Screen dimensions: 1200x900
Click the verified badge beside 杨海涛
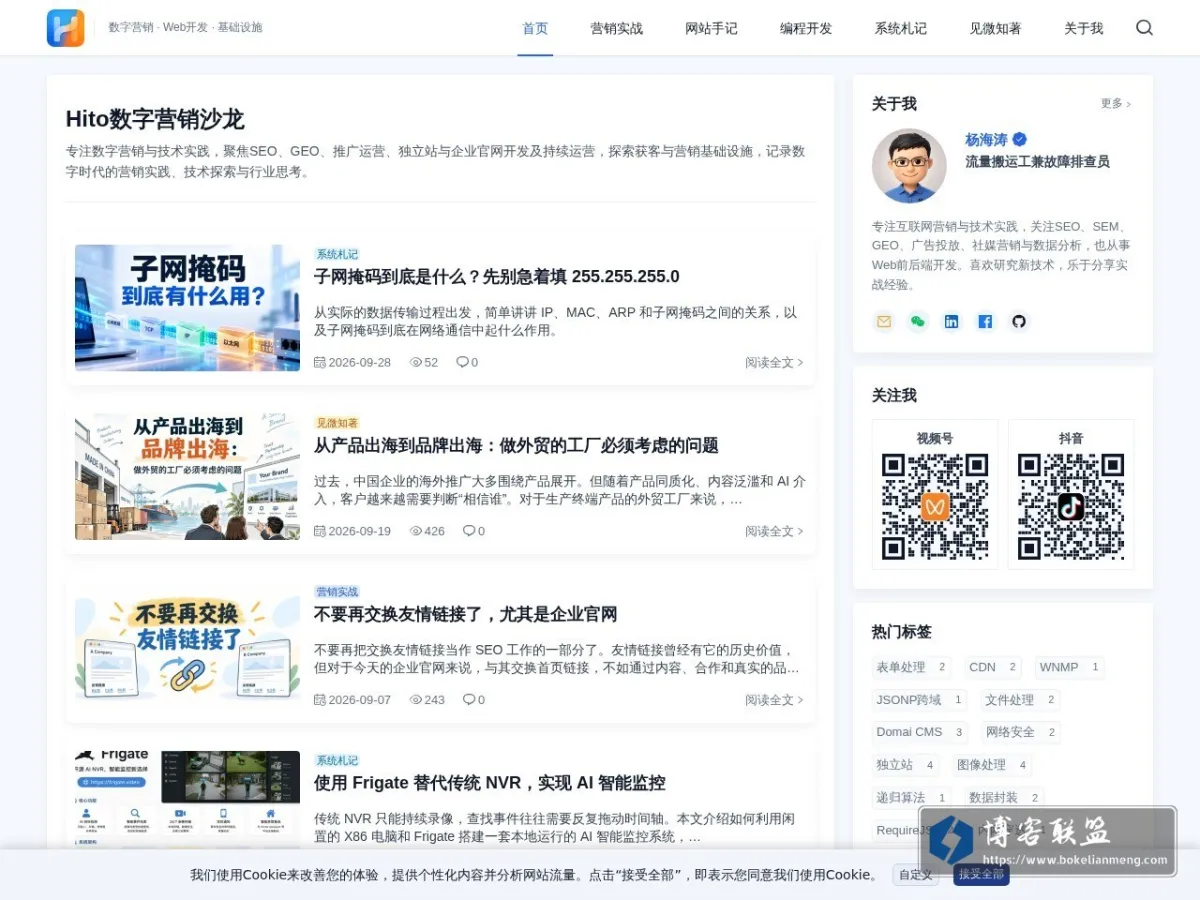(1020, 140)
